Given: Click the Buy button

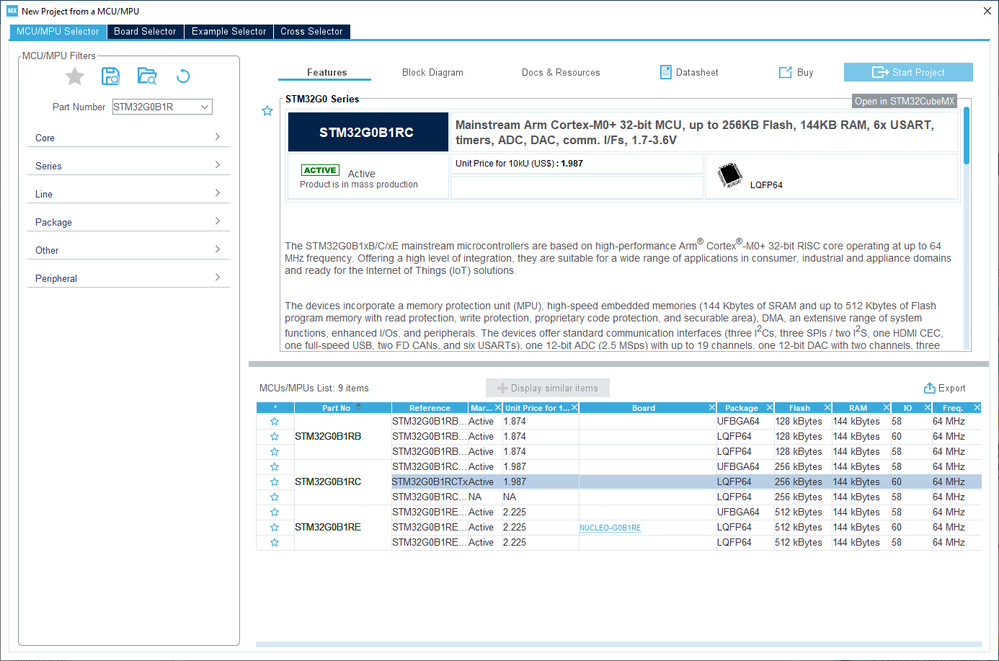Looking at the screenshot, I should click(796, 72).
